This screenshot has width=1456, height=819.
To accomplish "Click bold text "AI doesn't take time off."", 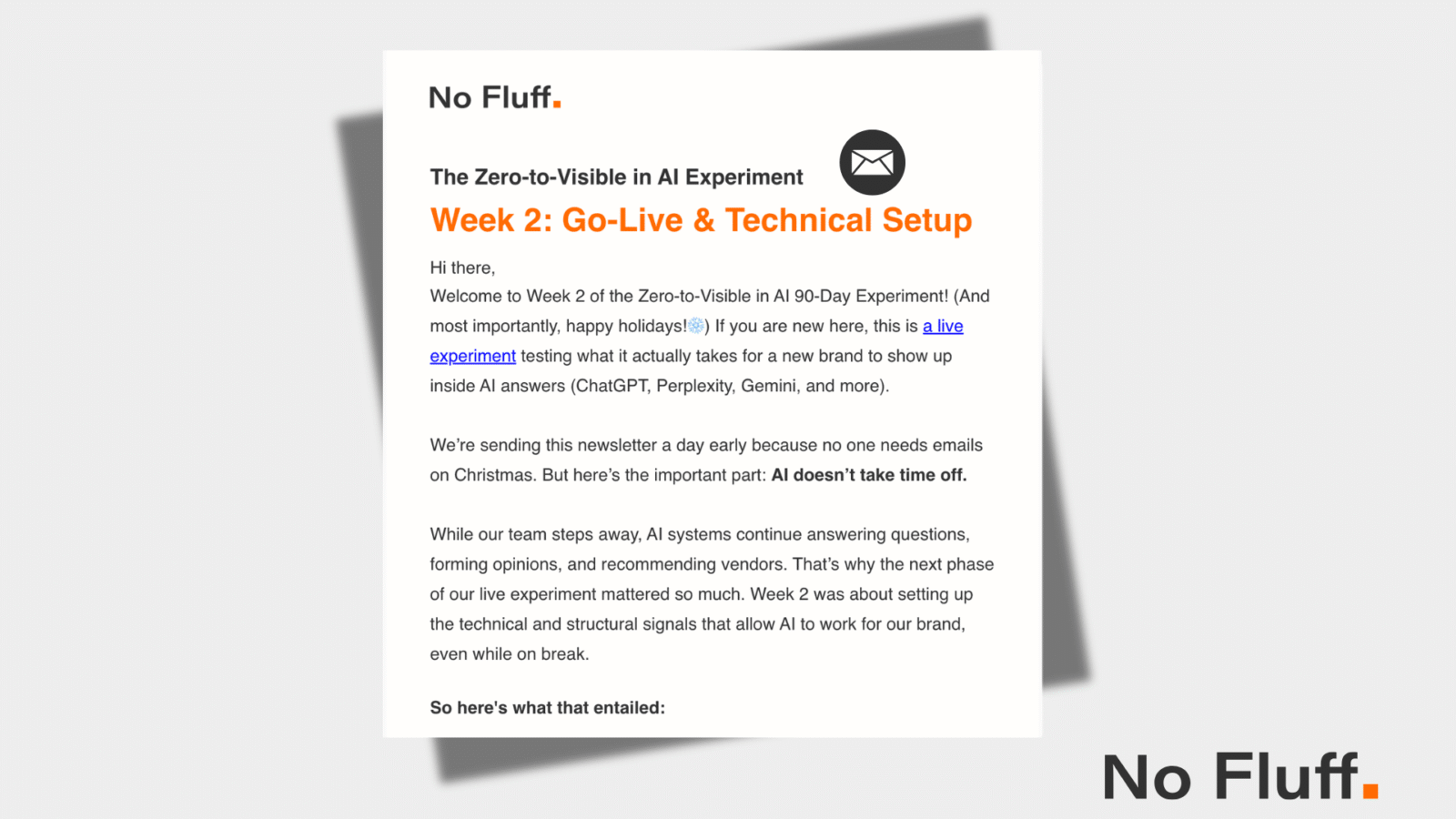I will tap(869, 475).
